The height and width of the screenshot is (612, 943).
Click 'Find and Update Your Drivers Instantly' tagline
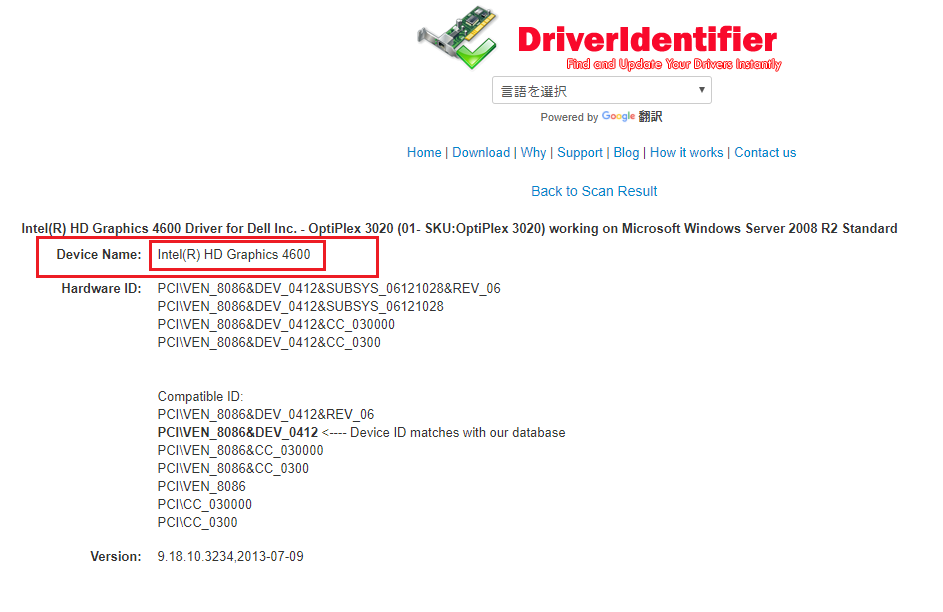click(x=674, y=64)
